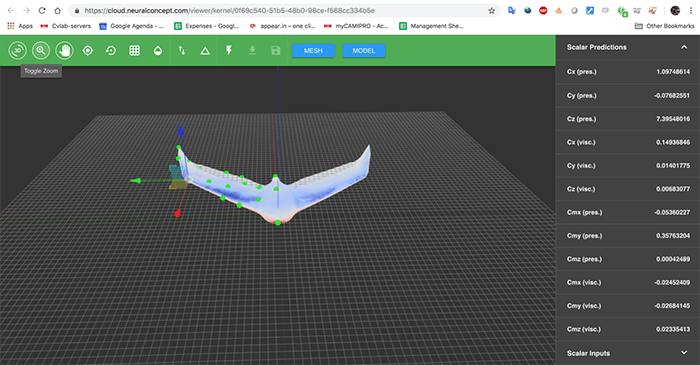
Task: Click the globe extension icon
Action: 528,10
